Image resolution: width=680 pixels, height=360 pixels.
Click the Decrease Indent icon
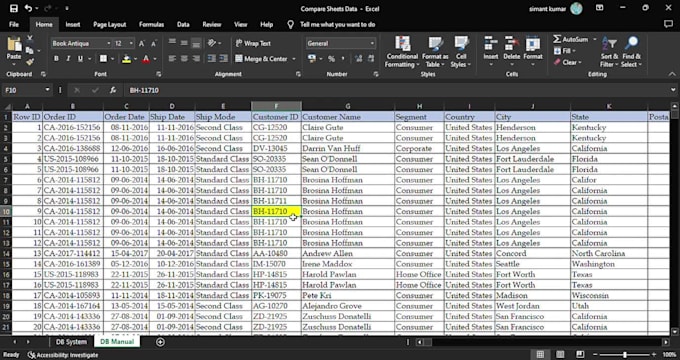pos(212,59)
